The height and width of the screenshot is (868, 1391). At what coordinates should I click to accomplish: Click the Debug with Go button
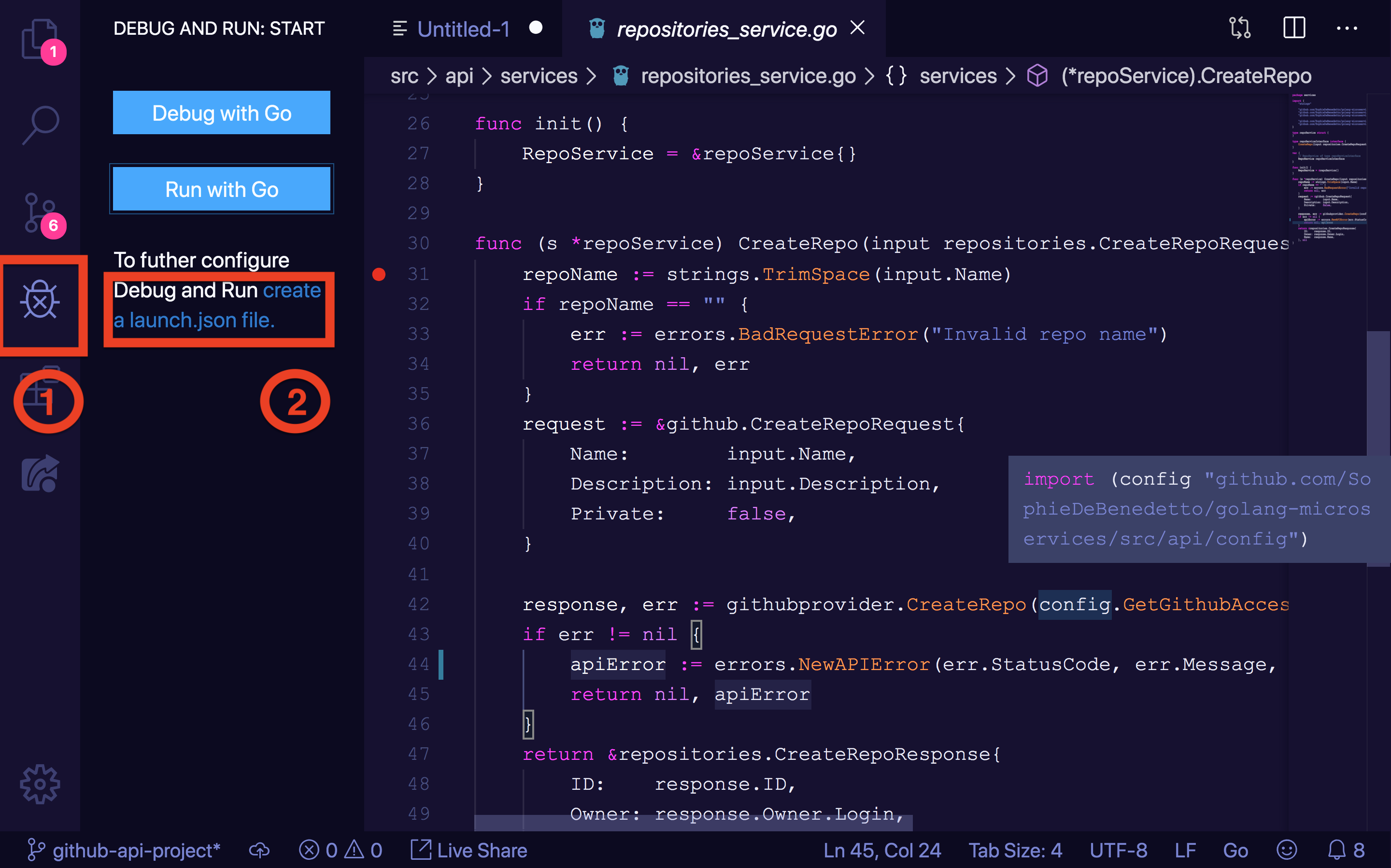(221, 113)
